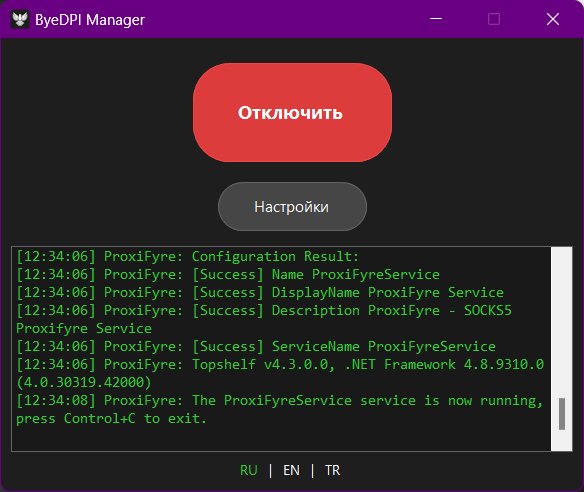Screen dimensions: 584x492
Task: Open Настройки settings
Action: 292,207
